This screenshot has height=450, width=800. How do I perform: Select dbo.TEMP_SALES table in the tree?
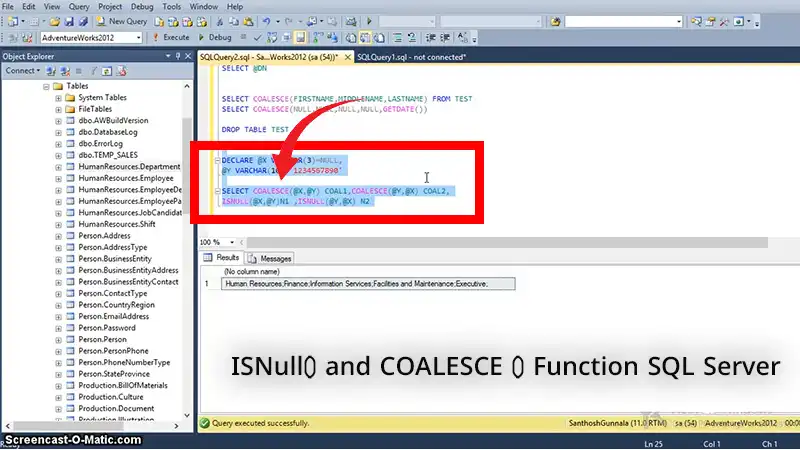(108, 155)
